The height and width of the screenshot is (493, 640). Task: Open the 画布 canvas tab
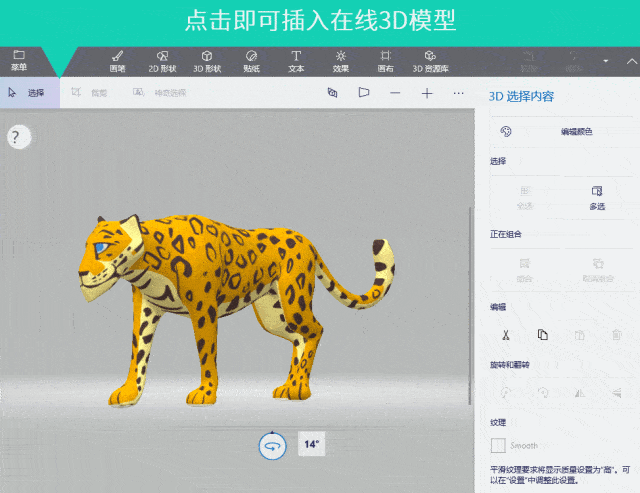coord(385,61)
